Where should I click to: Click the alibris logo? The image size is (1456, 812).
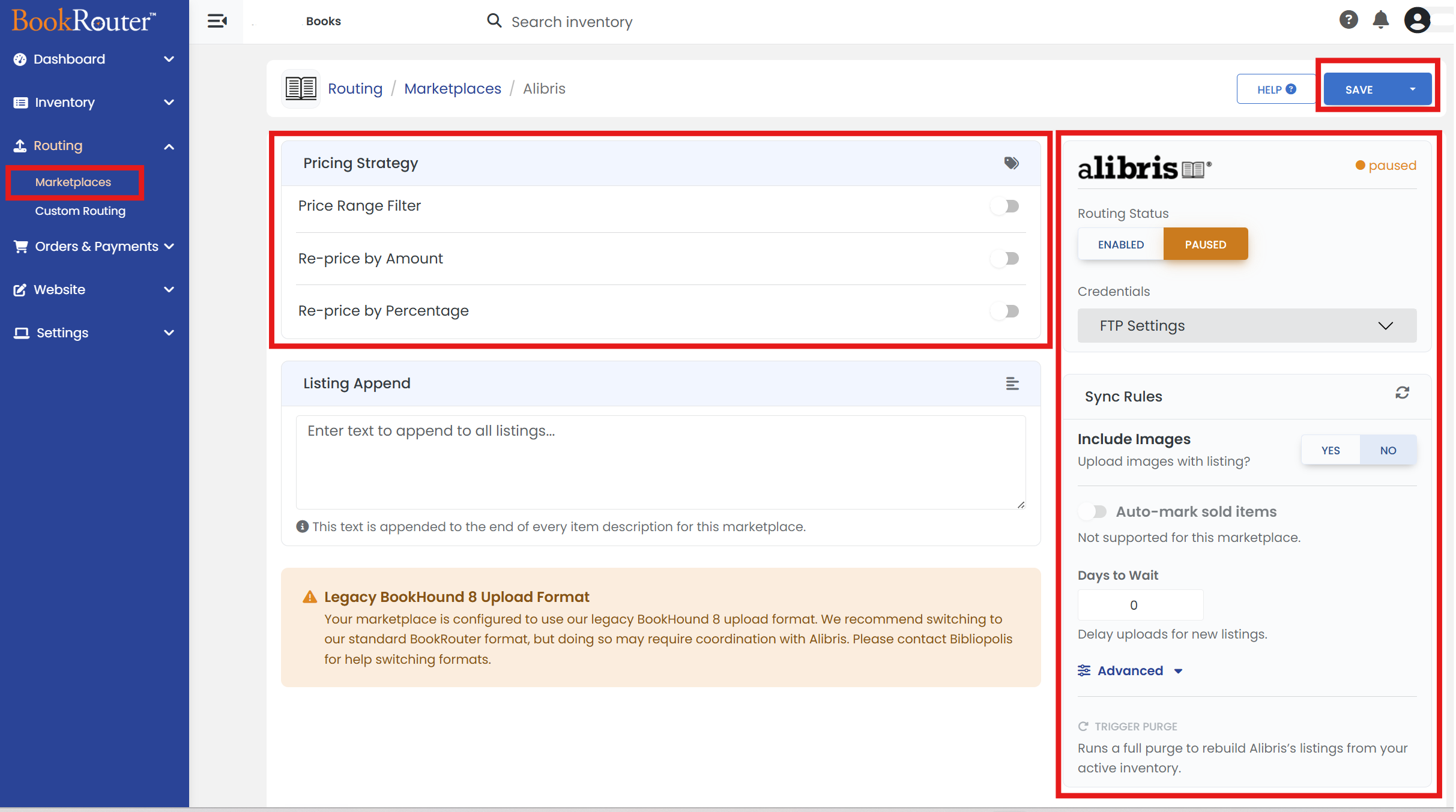[1144, 167]
